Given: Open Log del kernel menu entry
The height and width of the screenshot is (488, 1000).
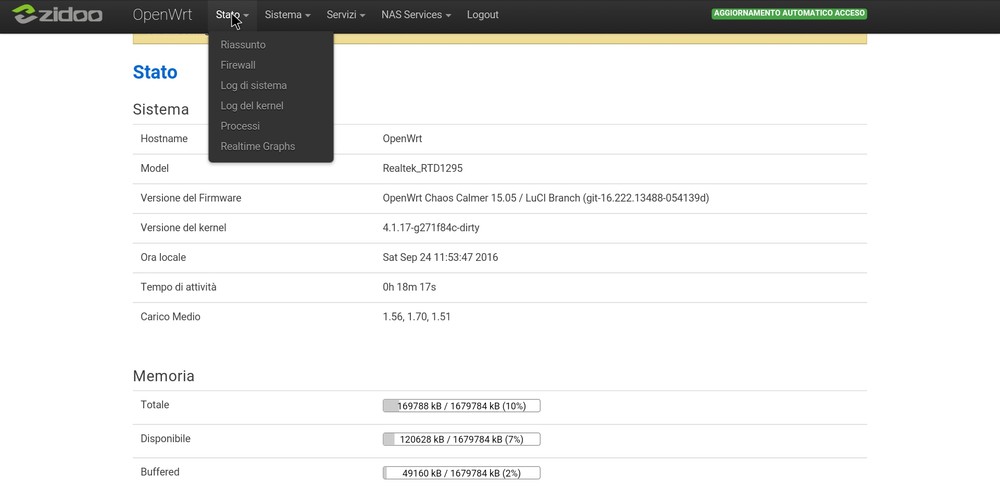Looking at the screenshot, I should click(252, 106).
